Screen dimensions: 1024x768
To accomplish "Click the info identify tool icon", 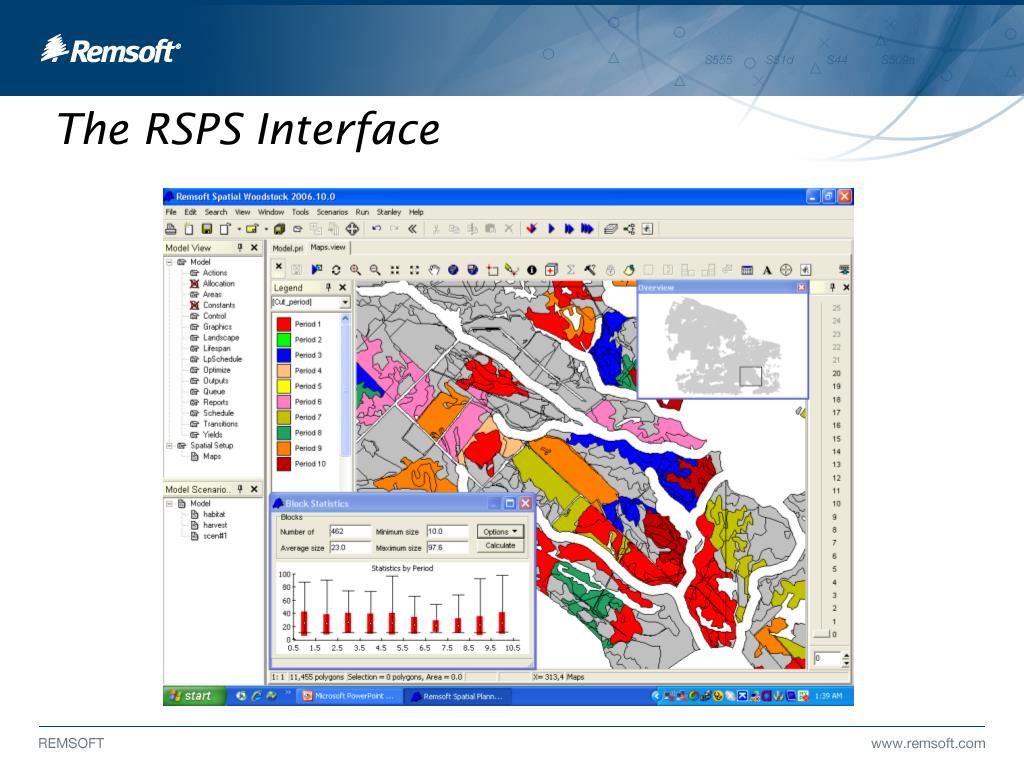I will (x=532, y=270).
